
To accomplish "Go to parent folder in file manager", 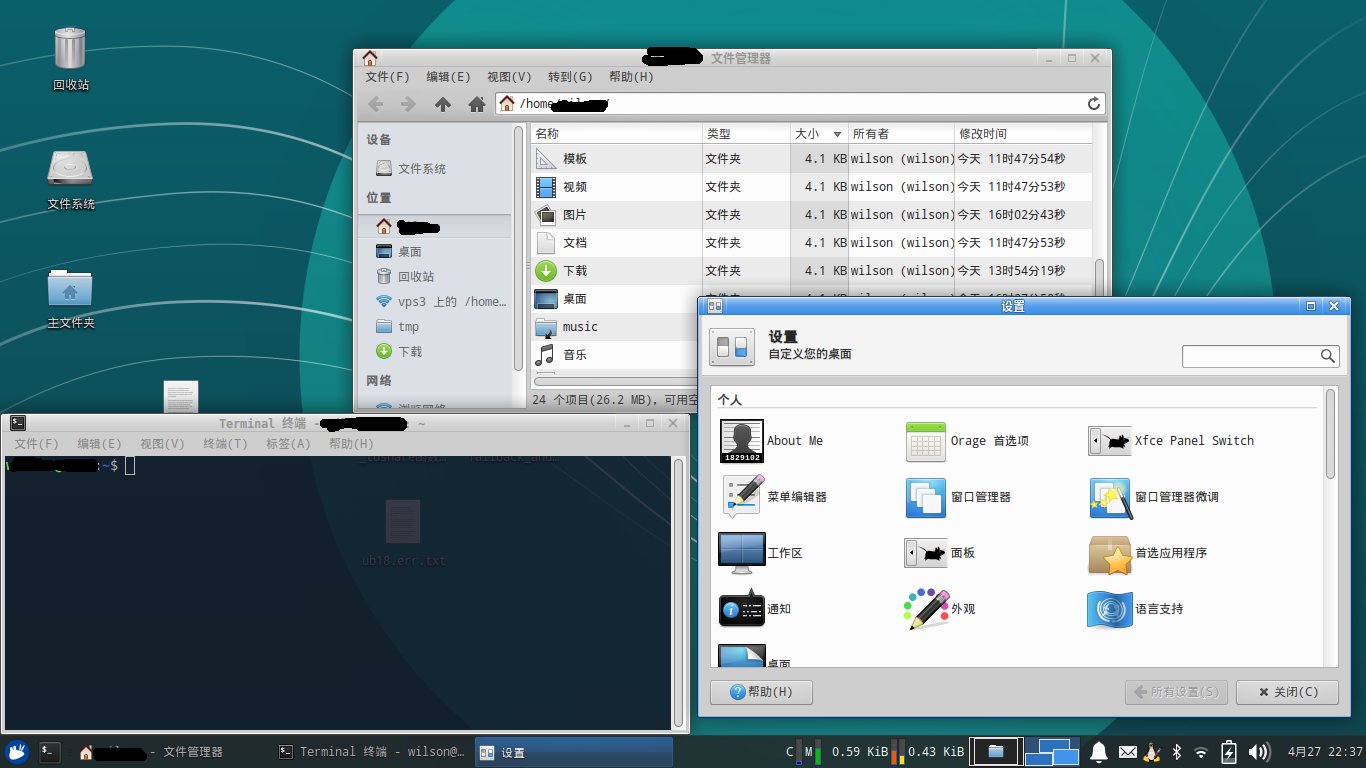I will pyautogui.click(x=443, y=104).
